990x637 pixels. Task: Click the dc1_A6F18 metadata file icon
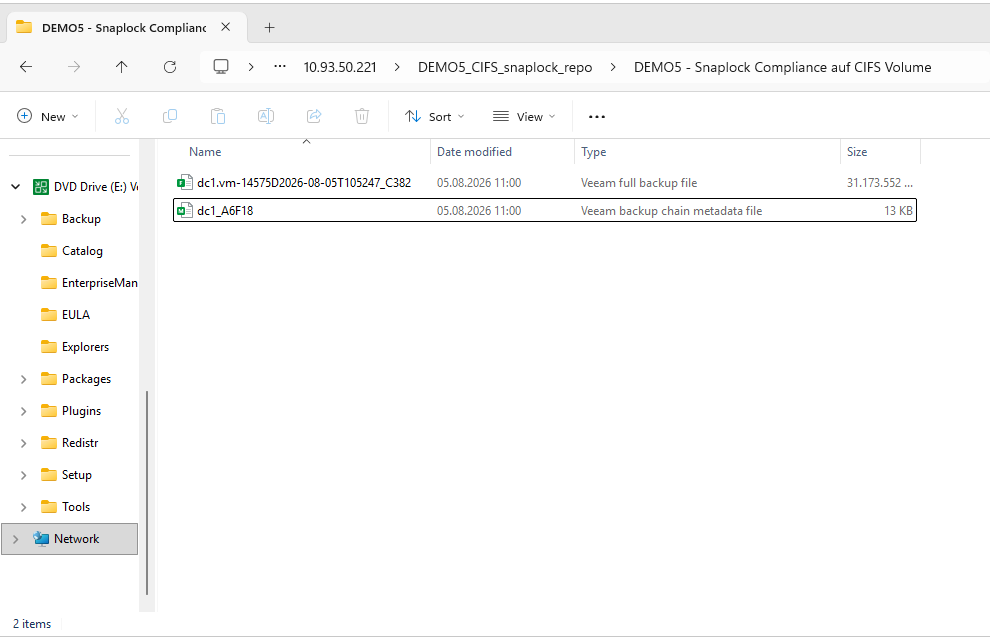pos(184,210)
